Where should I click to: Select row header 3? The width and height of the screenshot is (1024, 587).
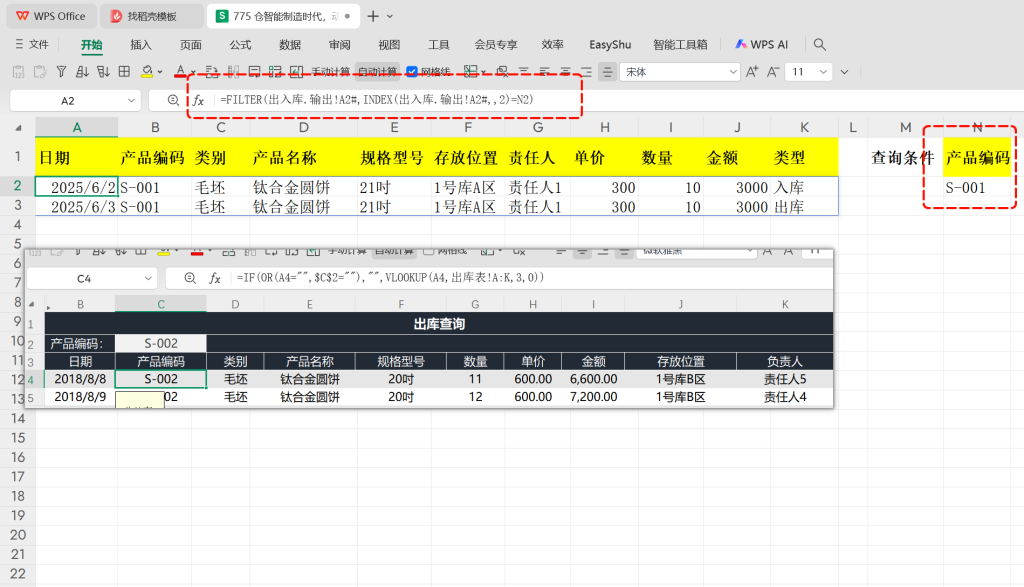click(x=18, y=206)
